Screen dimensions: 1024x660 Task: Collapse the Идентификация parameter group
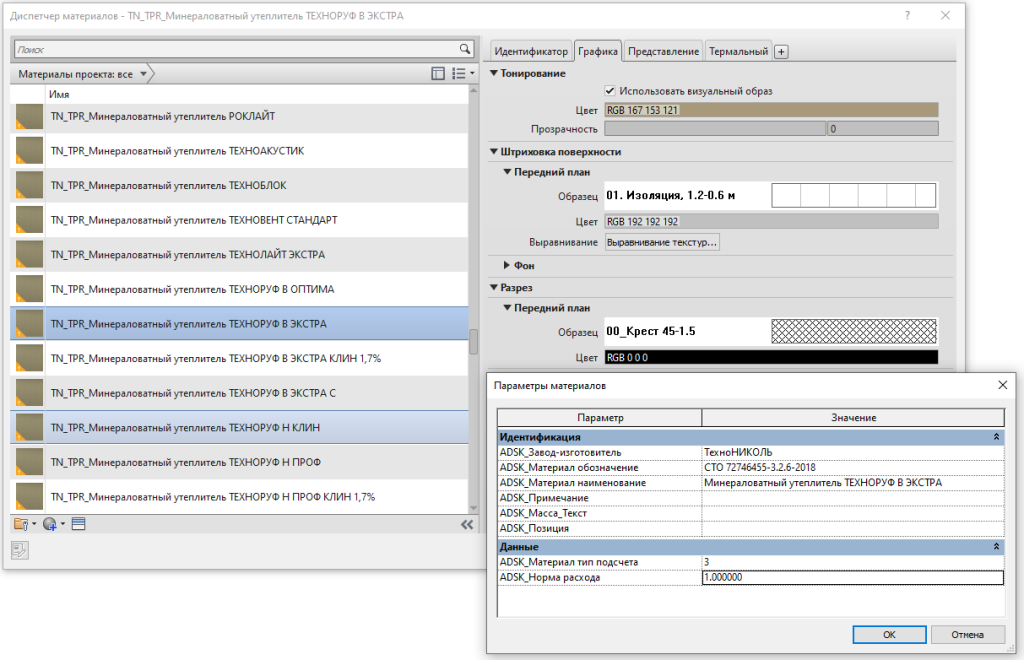point(996,437)
